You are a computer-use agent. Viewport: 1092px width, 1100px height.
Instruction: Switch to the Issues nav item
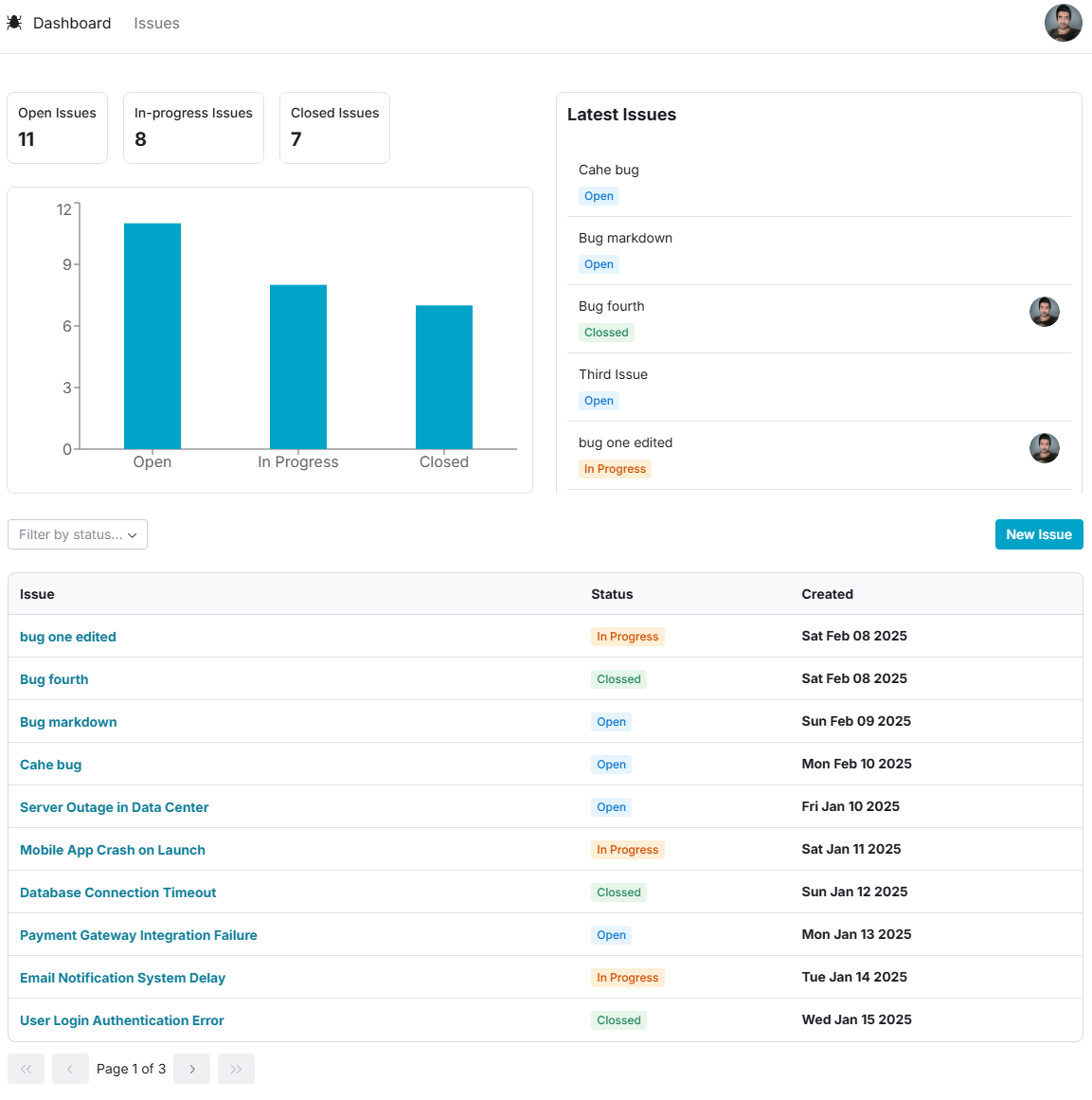[156, 23]
